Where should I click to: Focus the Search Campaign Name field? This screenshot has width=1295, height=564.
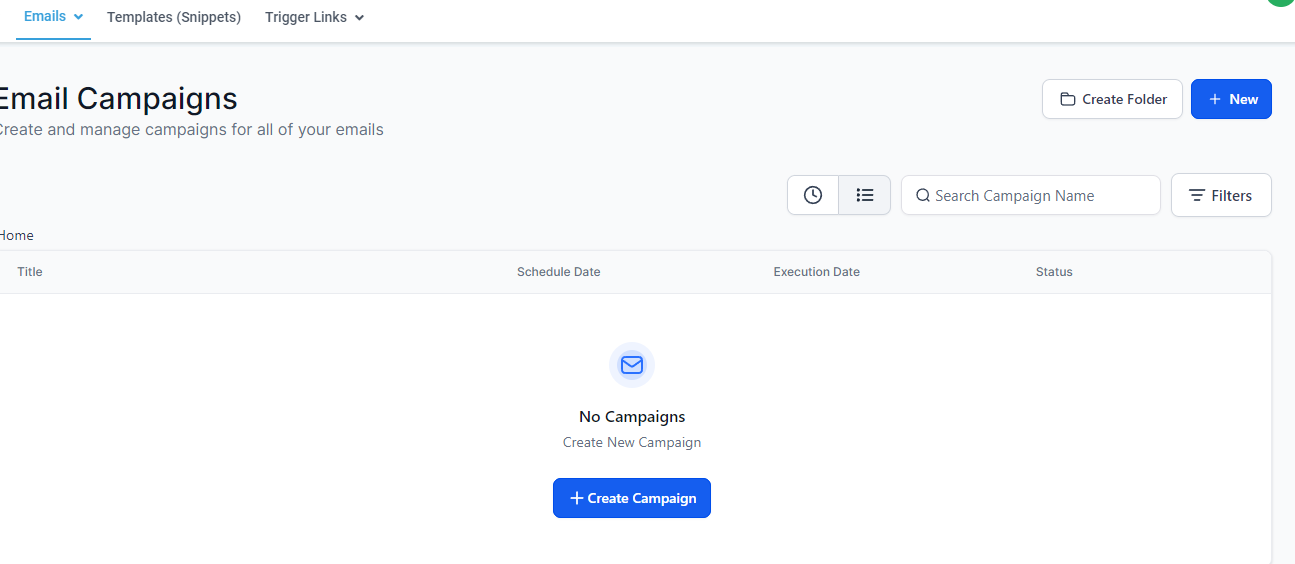coord(1031,195)
